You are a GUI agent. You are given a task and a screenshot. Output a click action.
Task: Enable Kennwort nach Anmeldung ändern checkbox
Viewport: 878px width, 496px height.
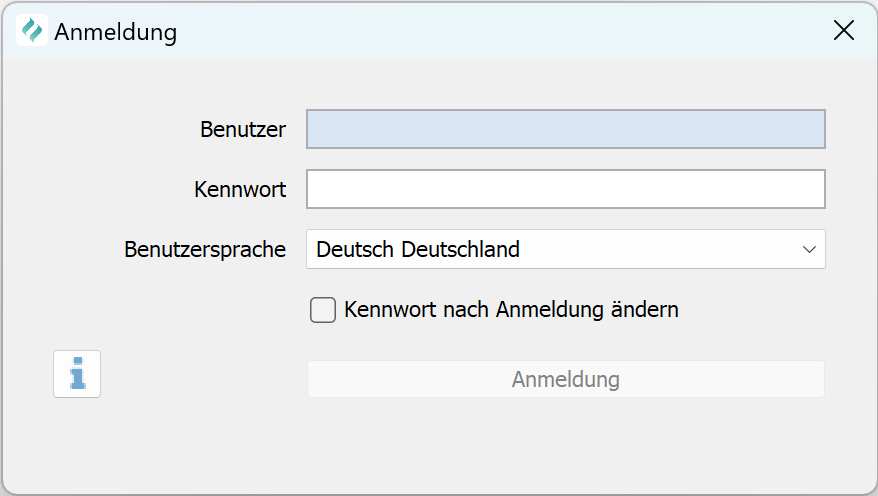(x=323, y=310)
